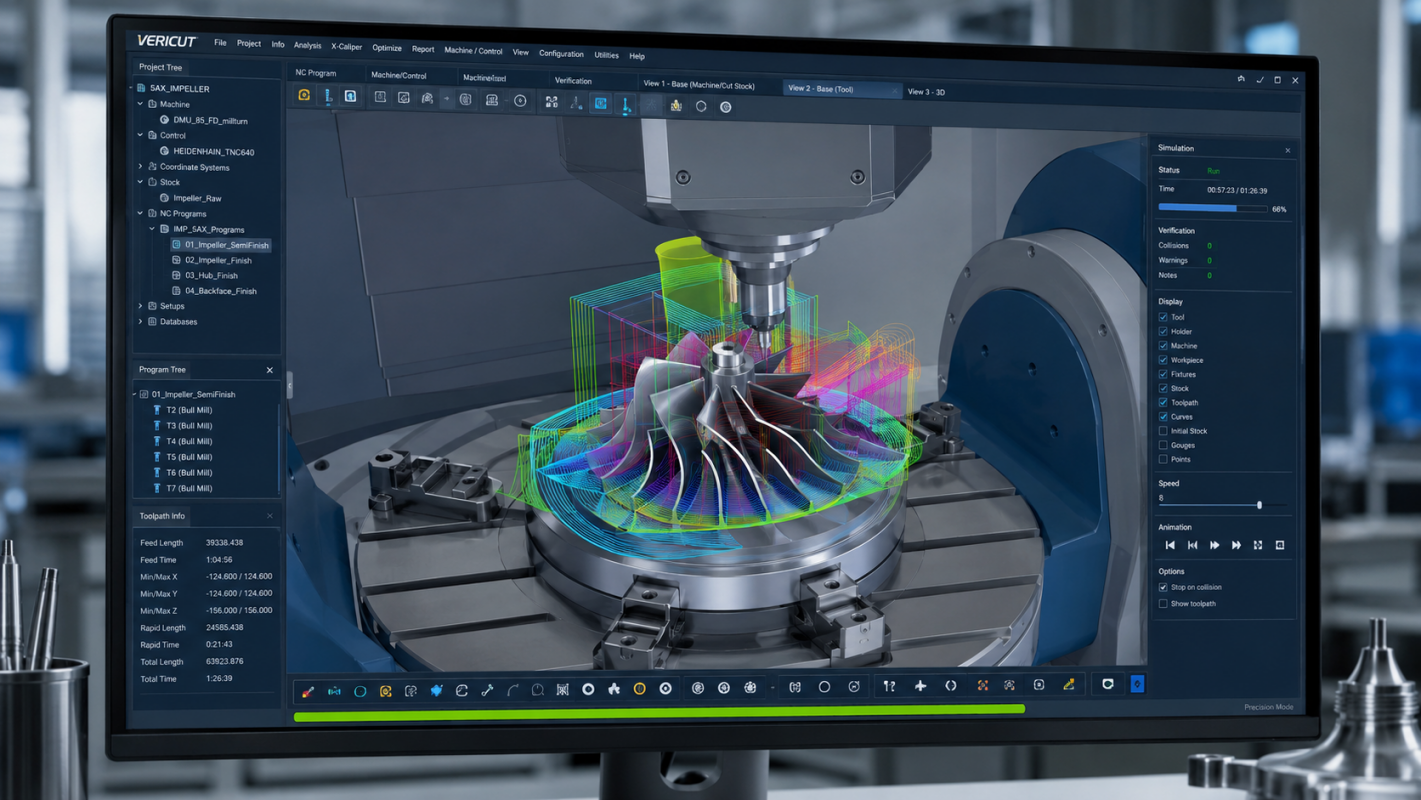Viewport: 1421px width, 800px height.
Task: Click the blue puzzle-shaped icon in bottom toolbar
Action: tap(436, 691)
